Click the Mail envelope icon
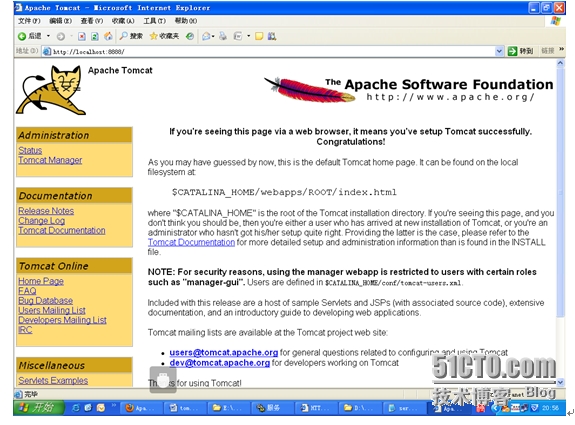This screenshot has height=425, width=575. point(206,36)
